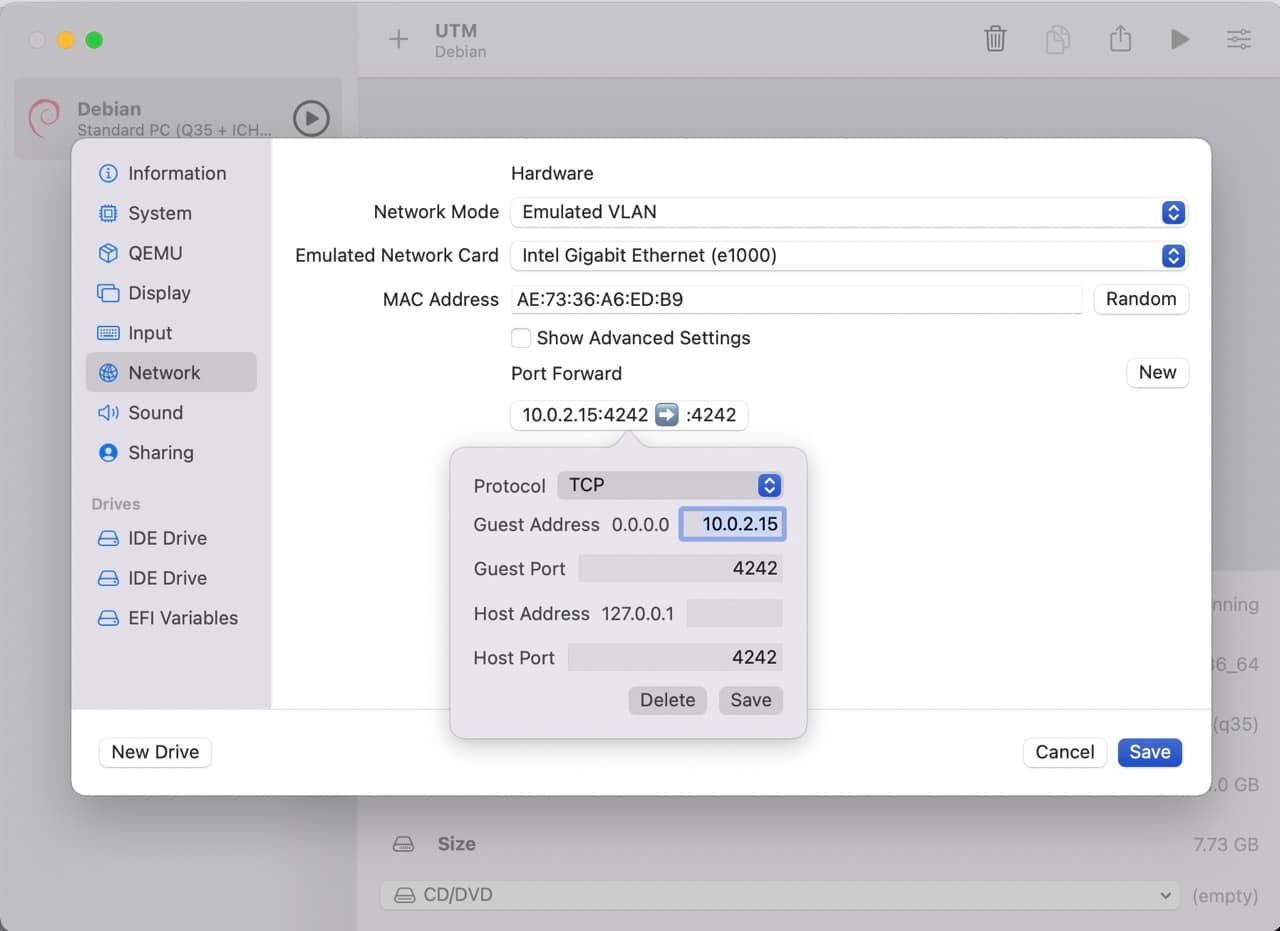This screenshot has height=931, width=1280.
Task: Click the trash delete icon in toolbar
Action: pyautogui.click(x=995, y=39)
